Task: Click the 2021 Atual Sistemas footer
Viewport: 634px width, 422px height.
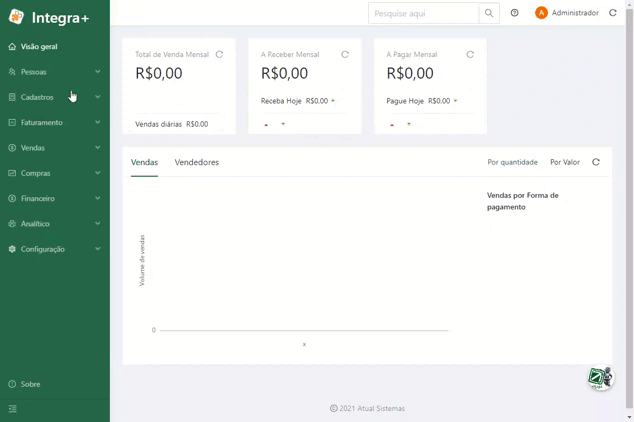Action: (x=368, y=408)
